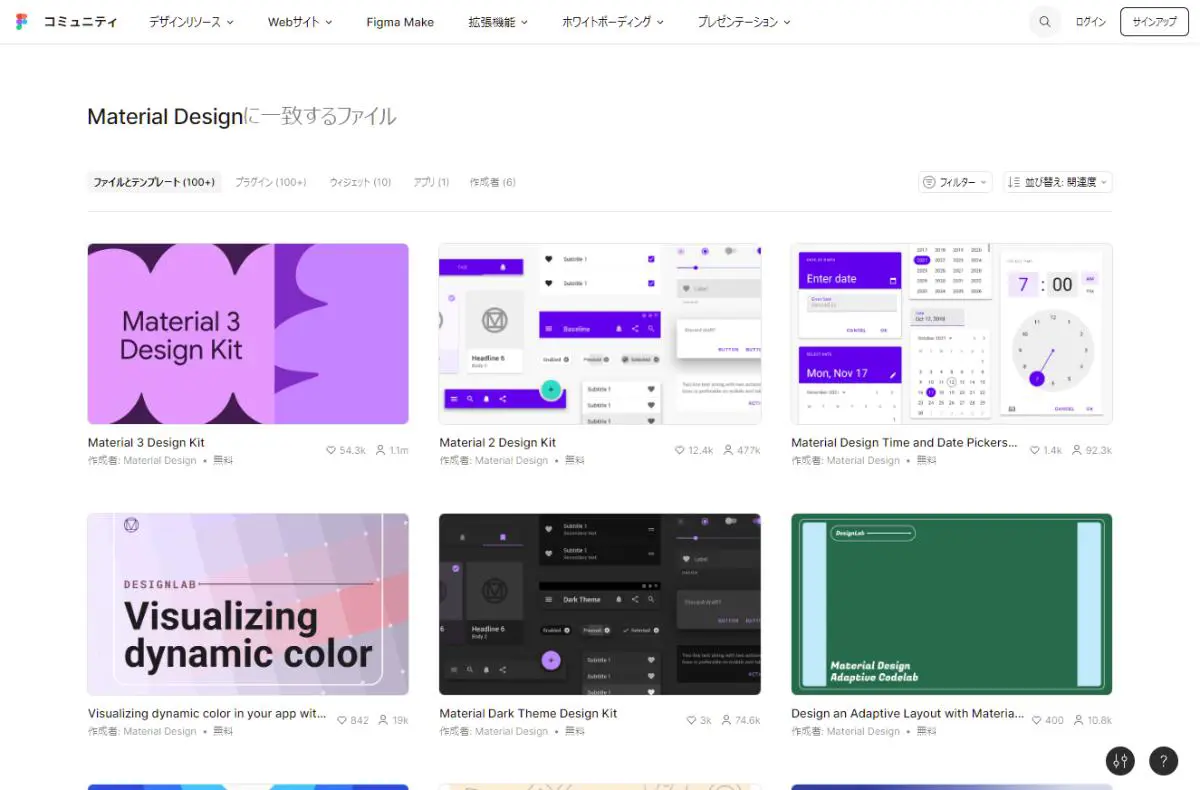Click Material Dark Theme Design Kit title
Viewport: 1200px width, 790px height.
(528, 714)
